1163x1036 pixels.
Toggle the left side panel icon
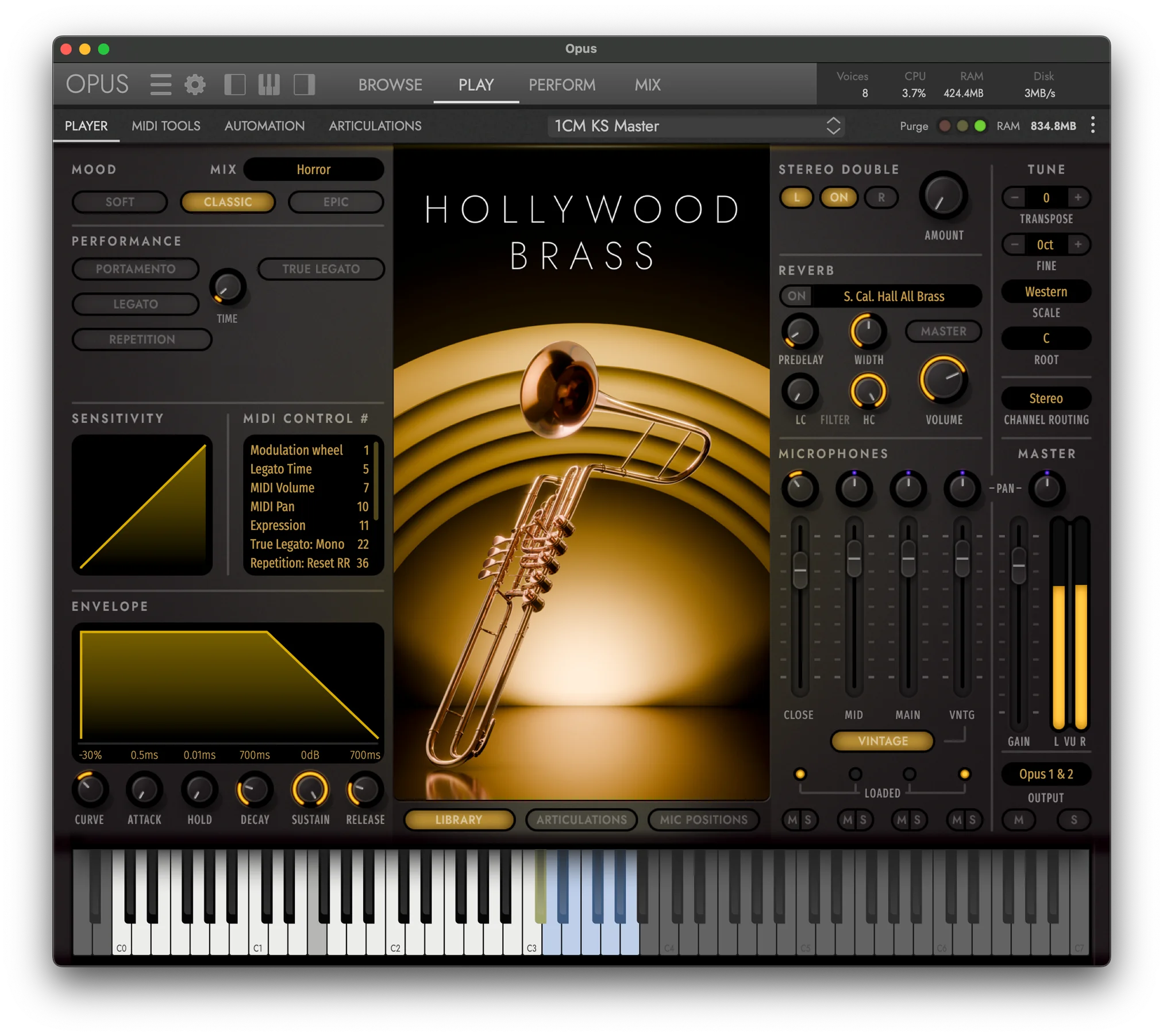(235, 84)
